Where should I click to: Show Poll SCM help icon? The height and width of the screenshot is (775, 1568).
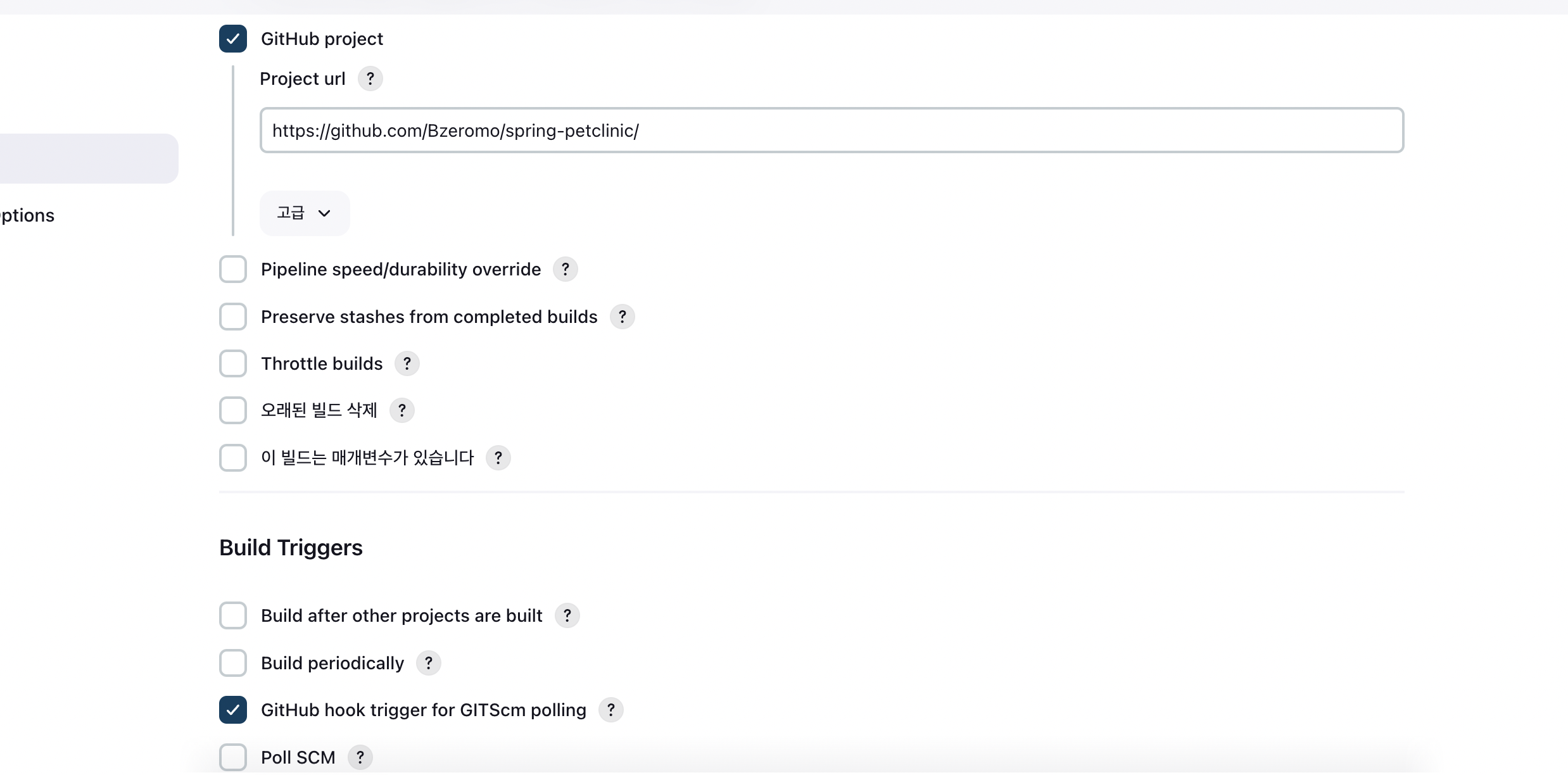(360, 757)
